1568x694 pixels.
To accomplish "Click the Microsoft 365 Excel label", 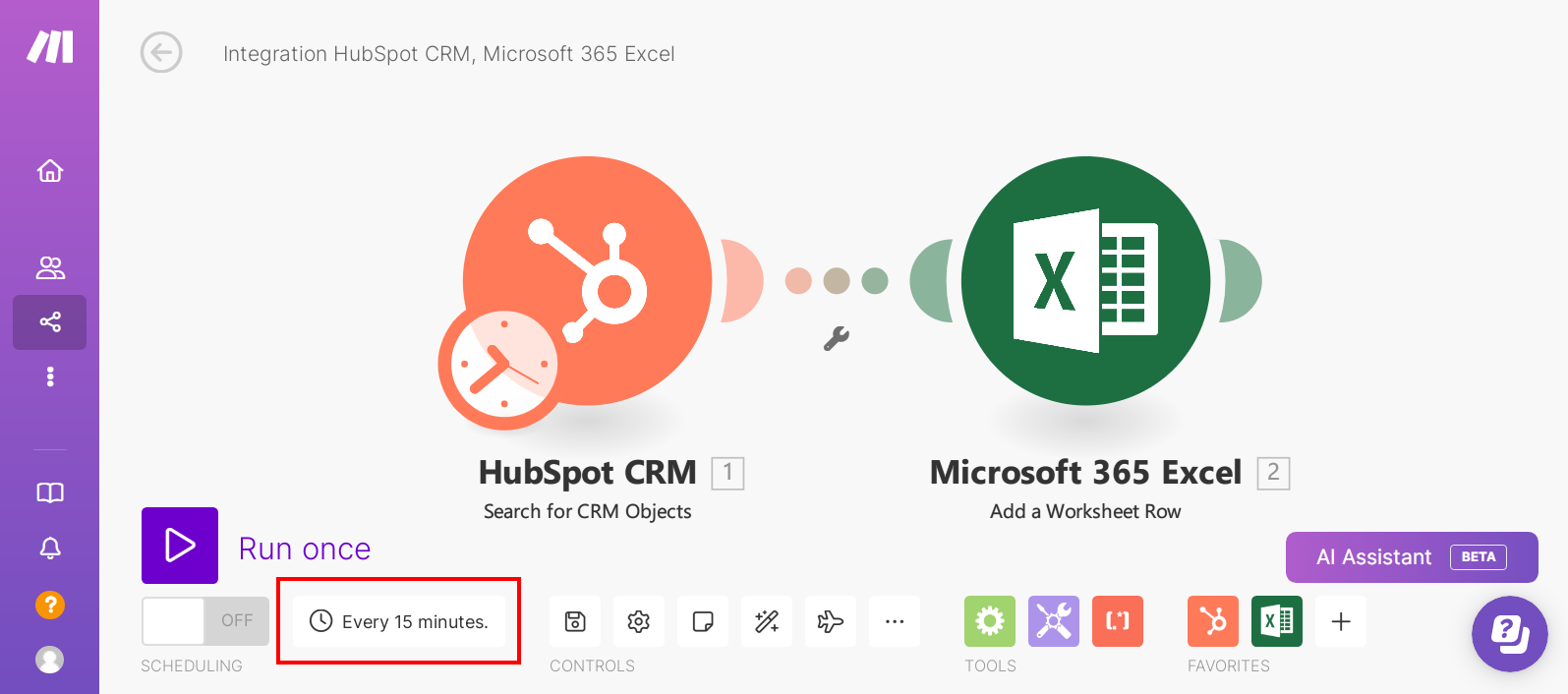I will [x=1086, y=473].
